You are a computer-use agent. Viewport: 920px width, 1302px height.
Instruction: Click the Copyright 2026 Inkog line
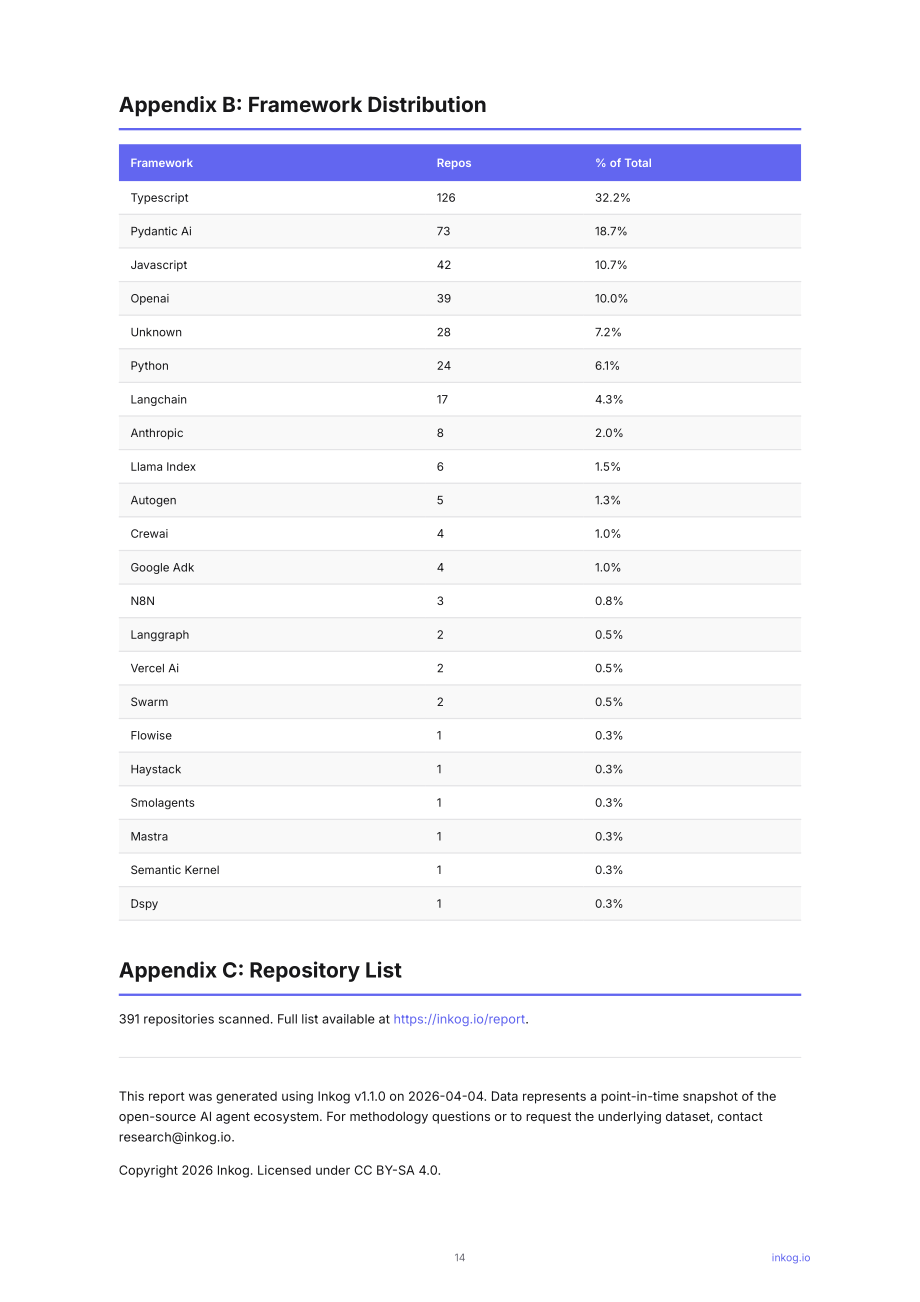(x=280, y=1170)
